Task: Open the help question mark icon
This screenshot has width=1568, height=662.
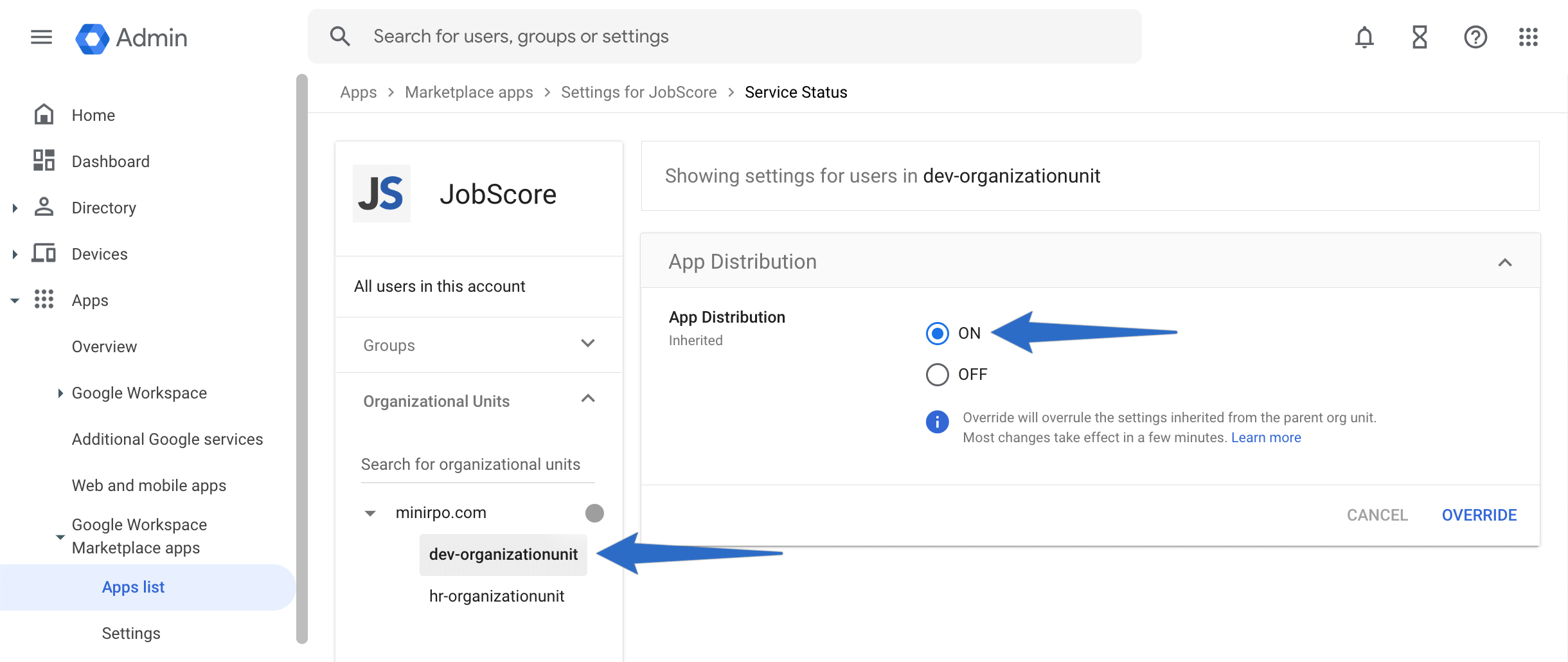Action: (x=1475, y=37)
